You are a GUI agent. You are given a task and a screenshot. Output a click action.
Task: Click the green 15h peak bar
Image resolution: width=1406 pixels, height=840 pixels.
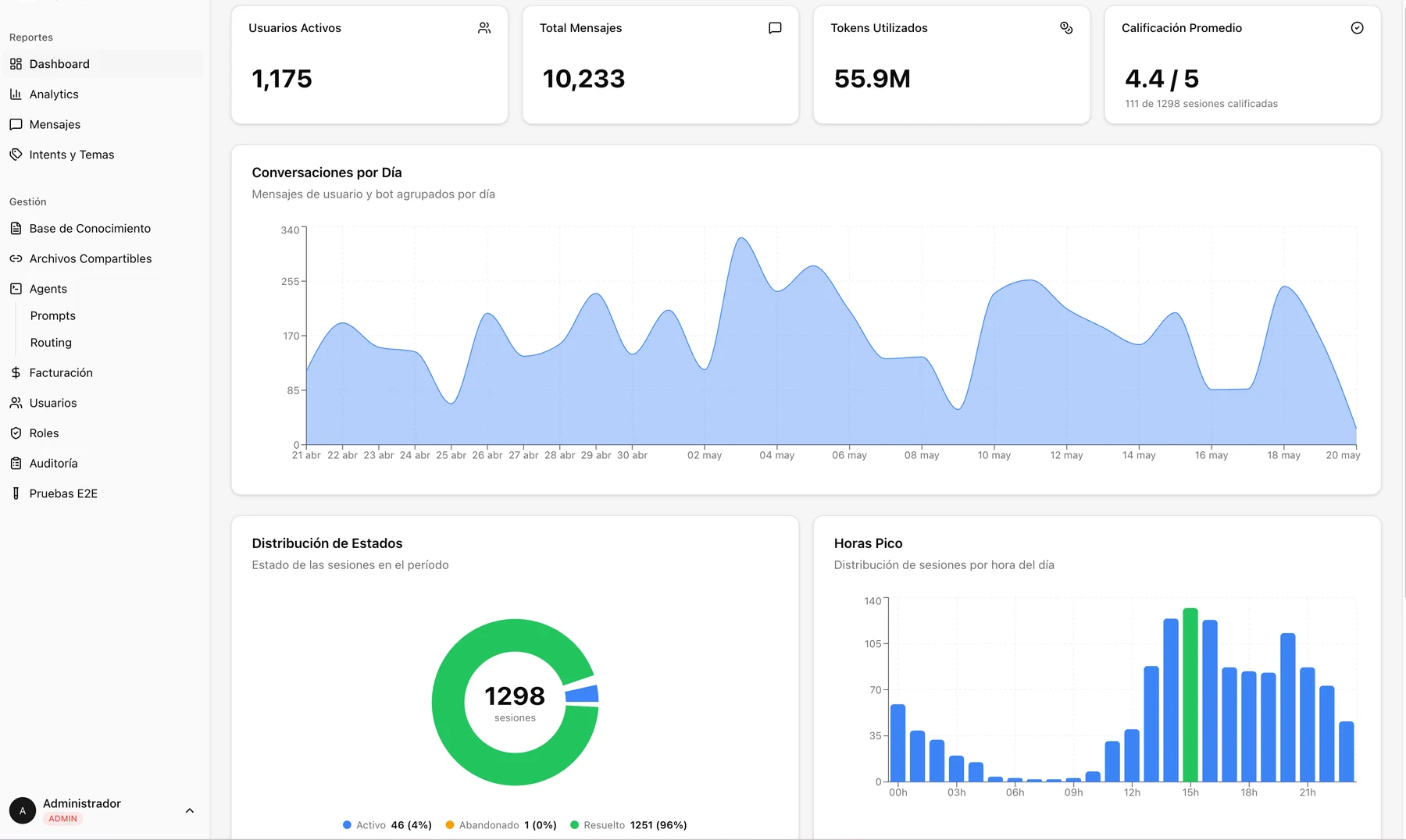pyautogui.click(x=1190, y=695)
